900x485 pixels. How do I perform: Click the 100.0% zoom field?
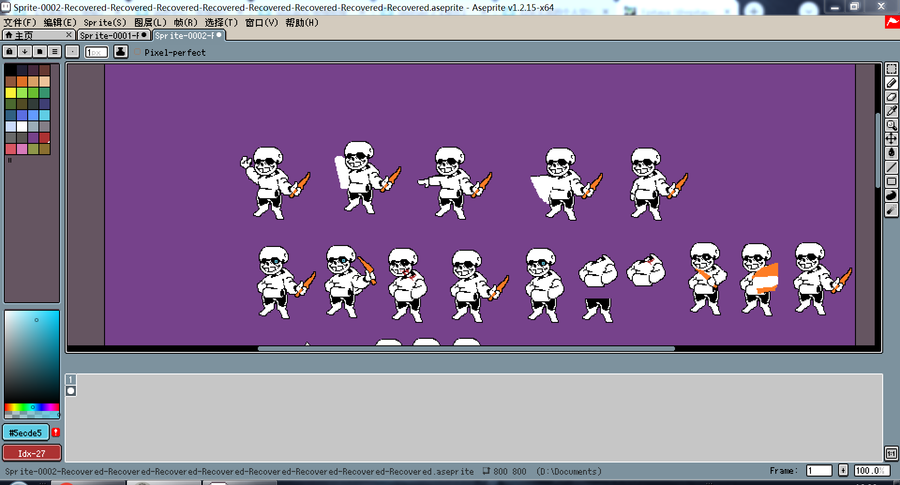point(870,471)
